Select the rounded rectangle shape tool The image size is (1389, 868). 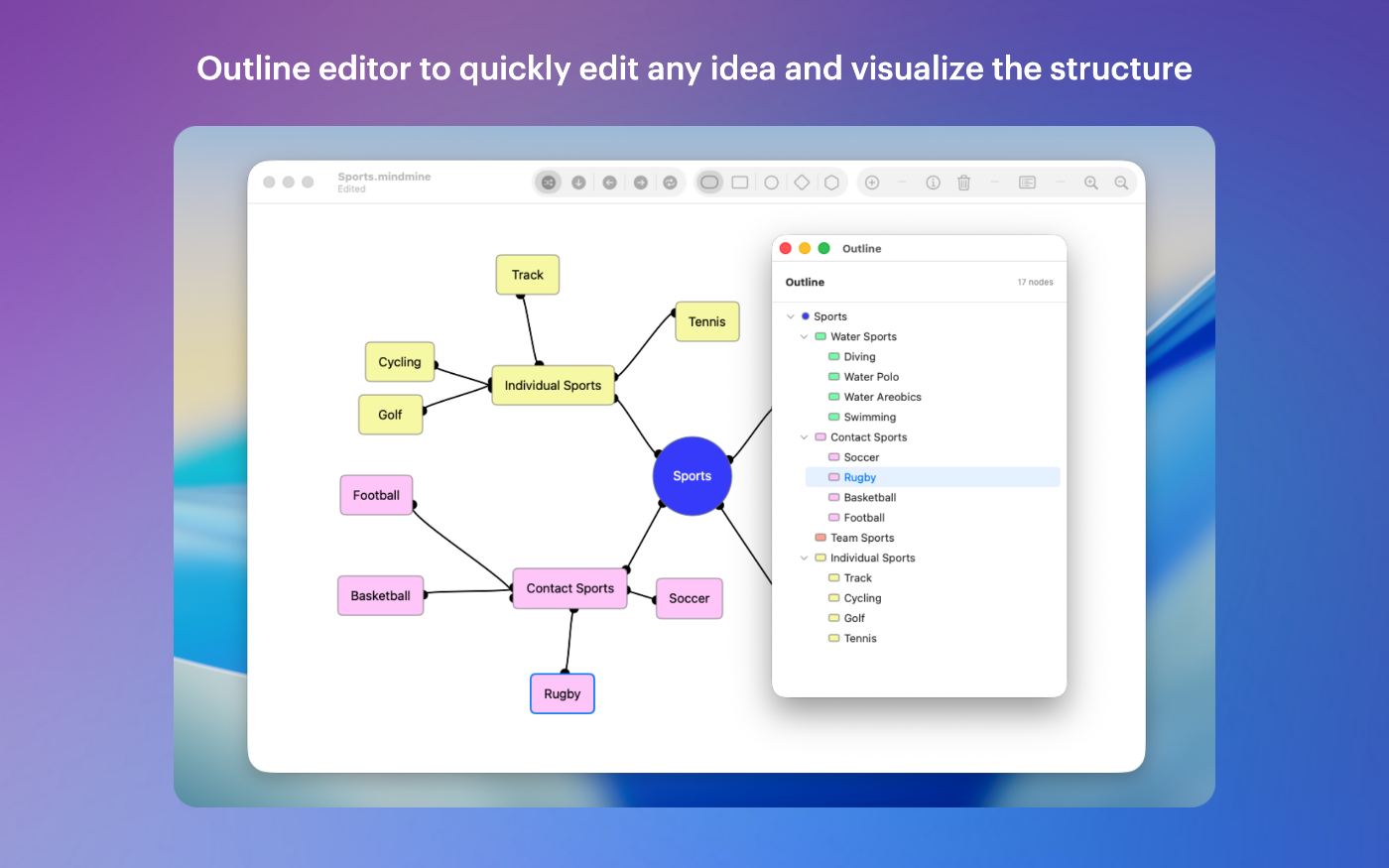709,183
